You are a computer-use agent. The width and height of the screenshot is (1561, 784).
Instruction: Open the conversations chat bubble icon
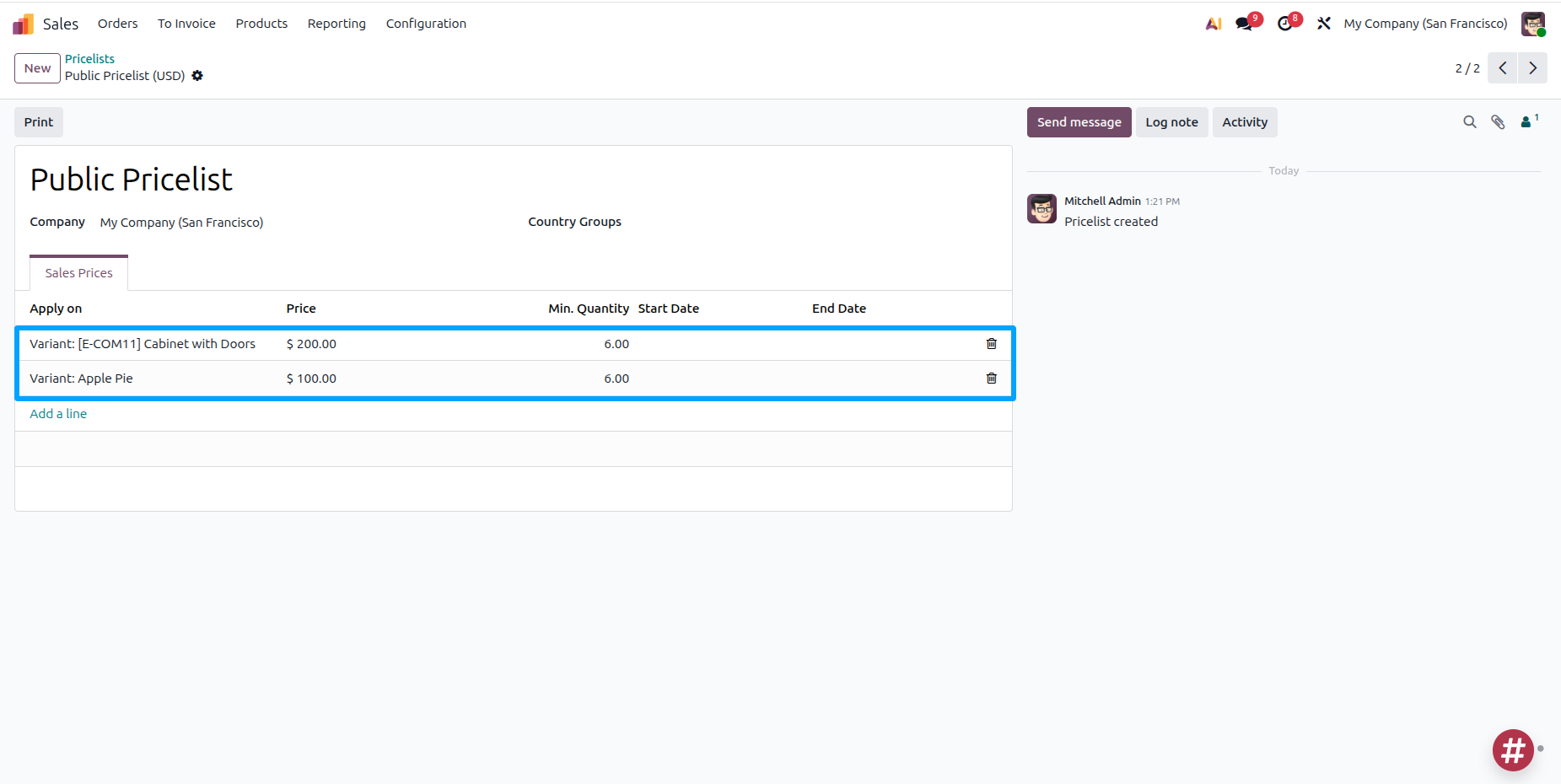(1244, 24)
